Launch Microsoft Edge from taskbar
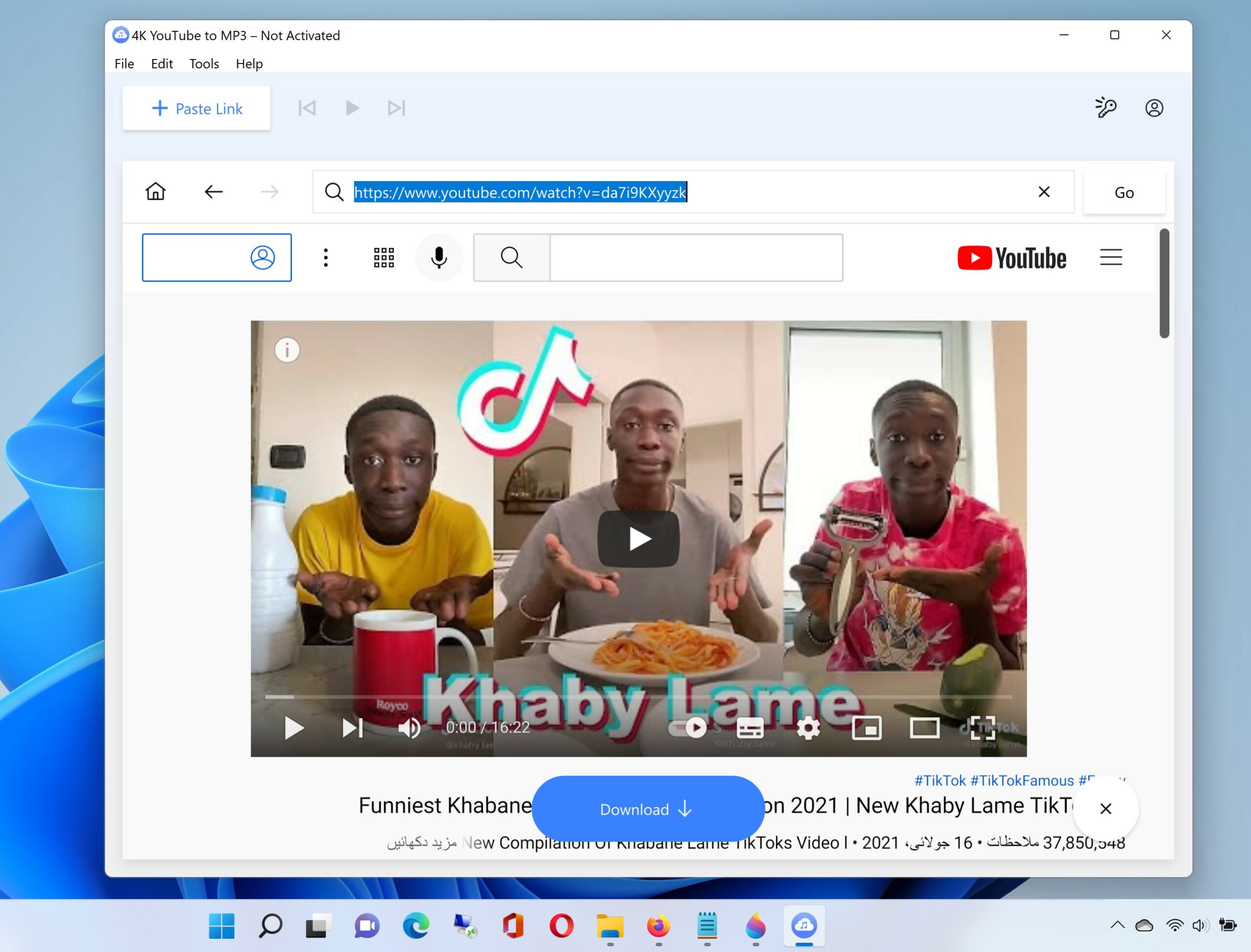This screenshot has height=952, width=1251. pos(416,926)
